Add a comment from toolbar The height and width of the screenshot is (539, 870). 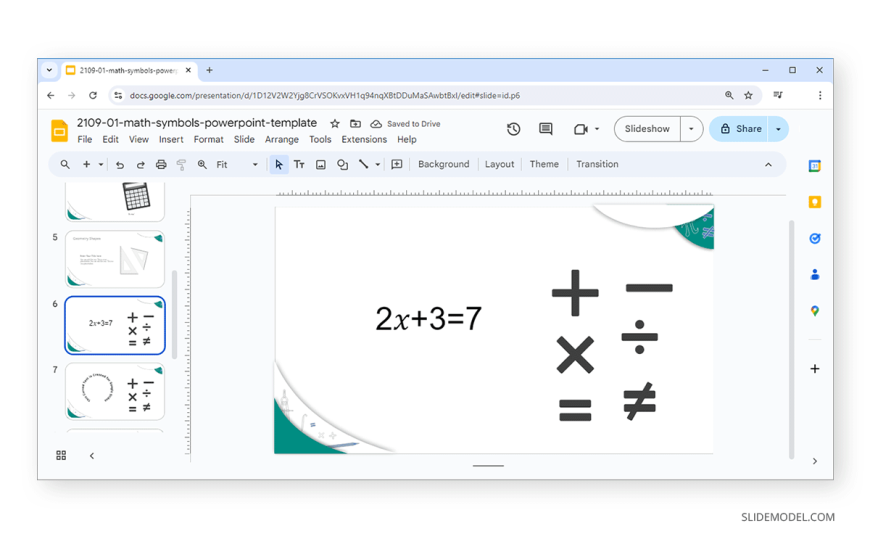(397, 164)
